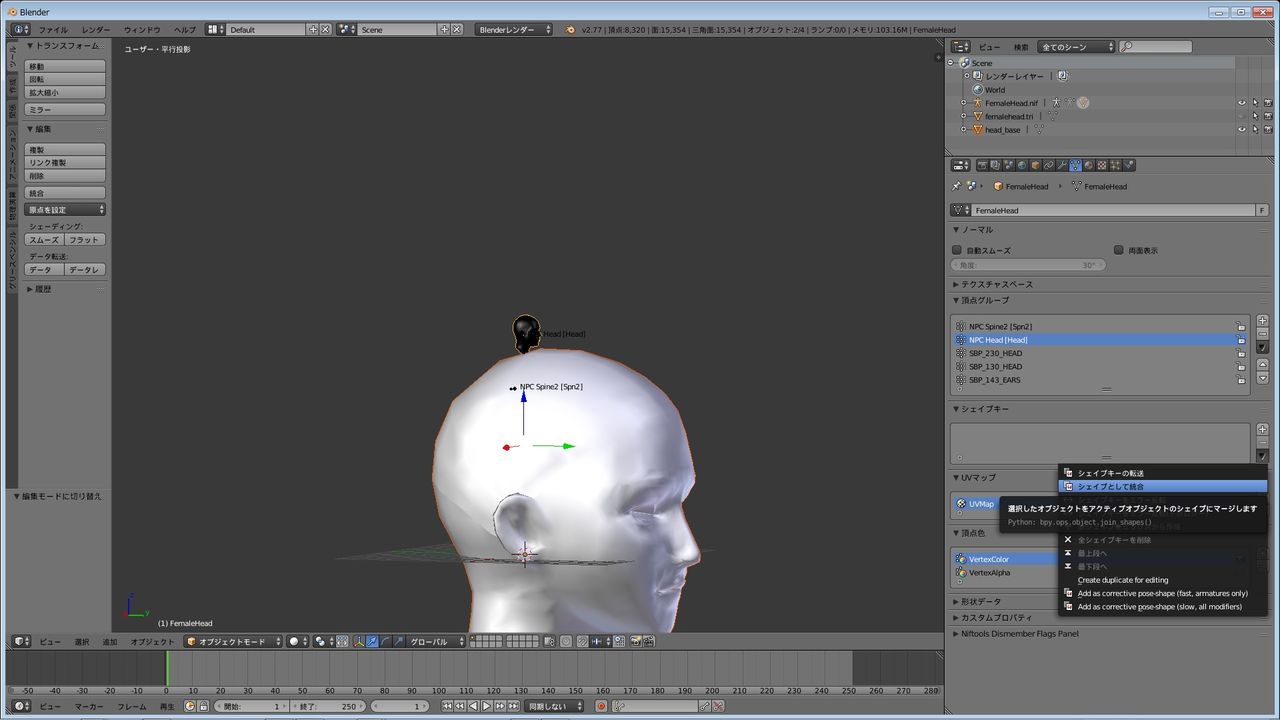Click the 回転 button
Image resolution: width=1280 pixels, height=720 pixels.
[65, 79]
